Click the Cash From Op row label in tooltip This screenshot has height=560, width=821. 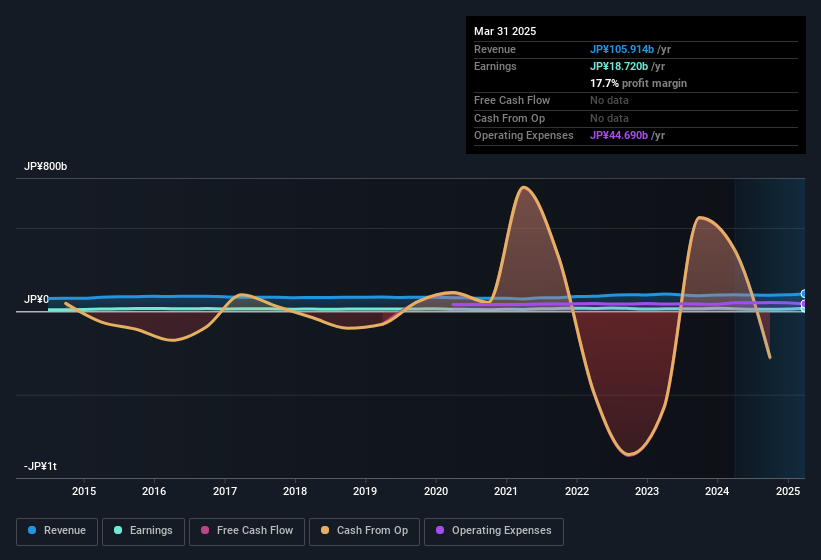point(509,118)
